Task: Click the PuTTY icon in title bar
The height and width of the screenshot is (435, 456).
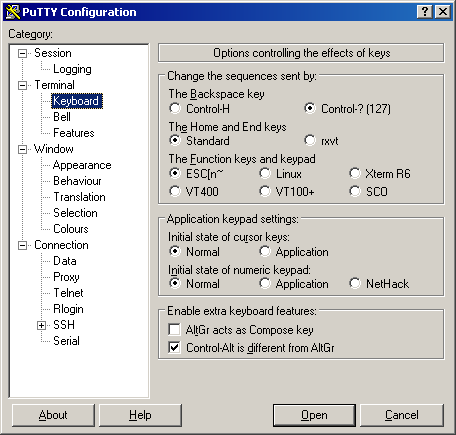Action: click(x=13, y=12)
